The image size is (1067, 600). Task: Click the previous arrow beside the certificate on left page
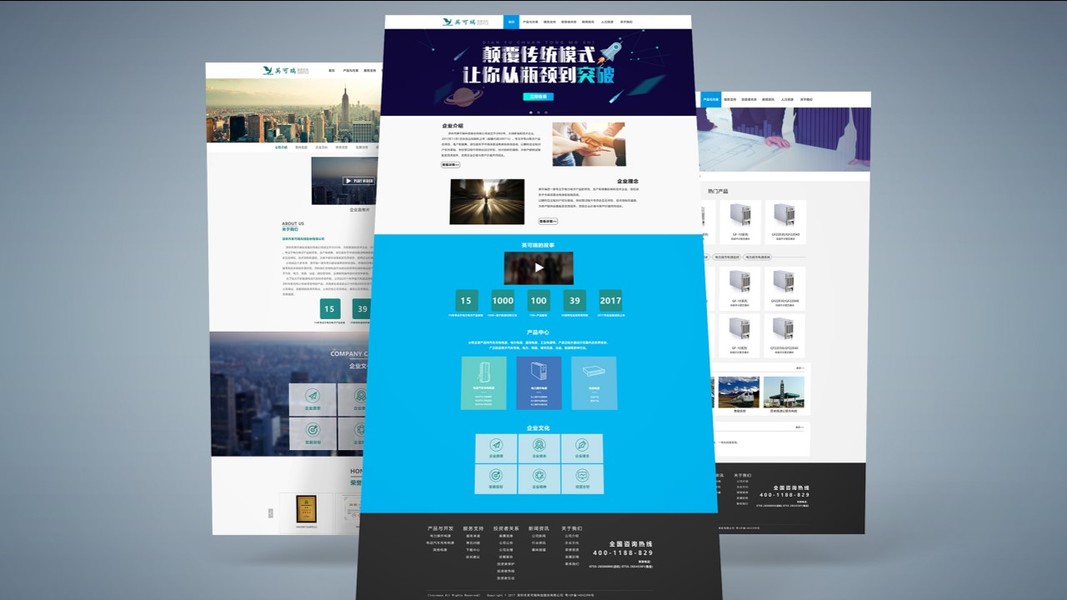coord(271,513)
